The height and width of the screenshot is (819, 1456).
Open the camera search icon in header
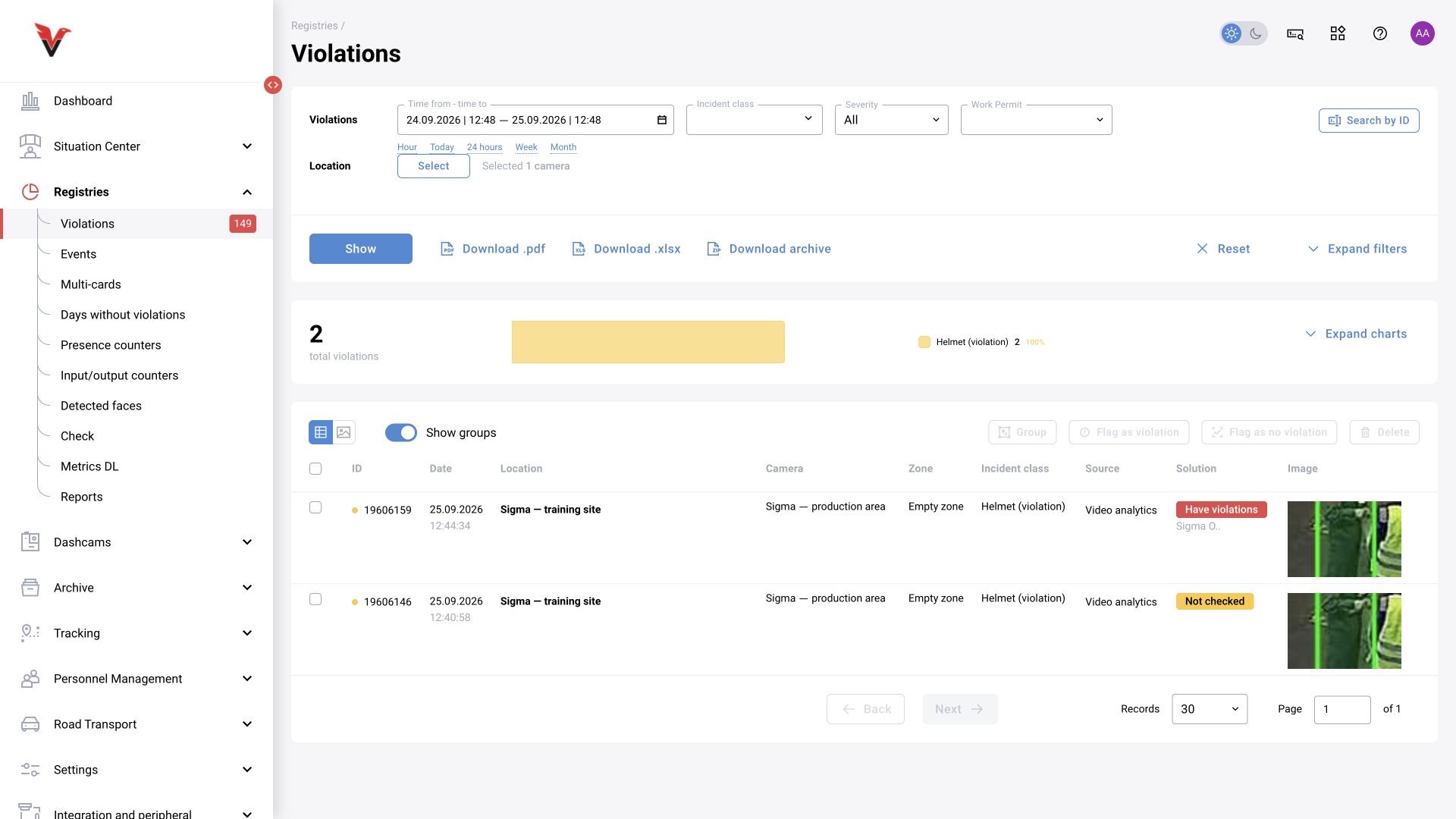click(x=1295, y=33)
